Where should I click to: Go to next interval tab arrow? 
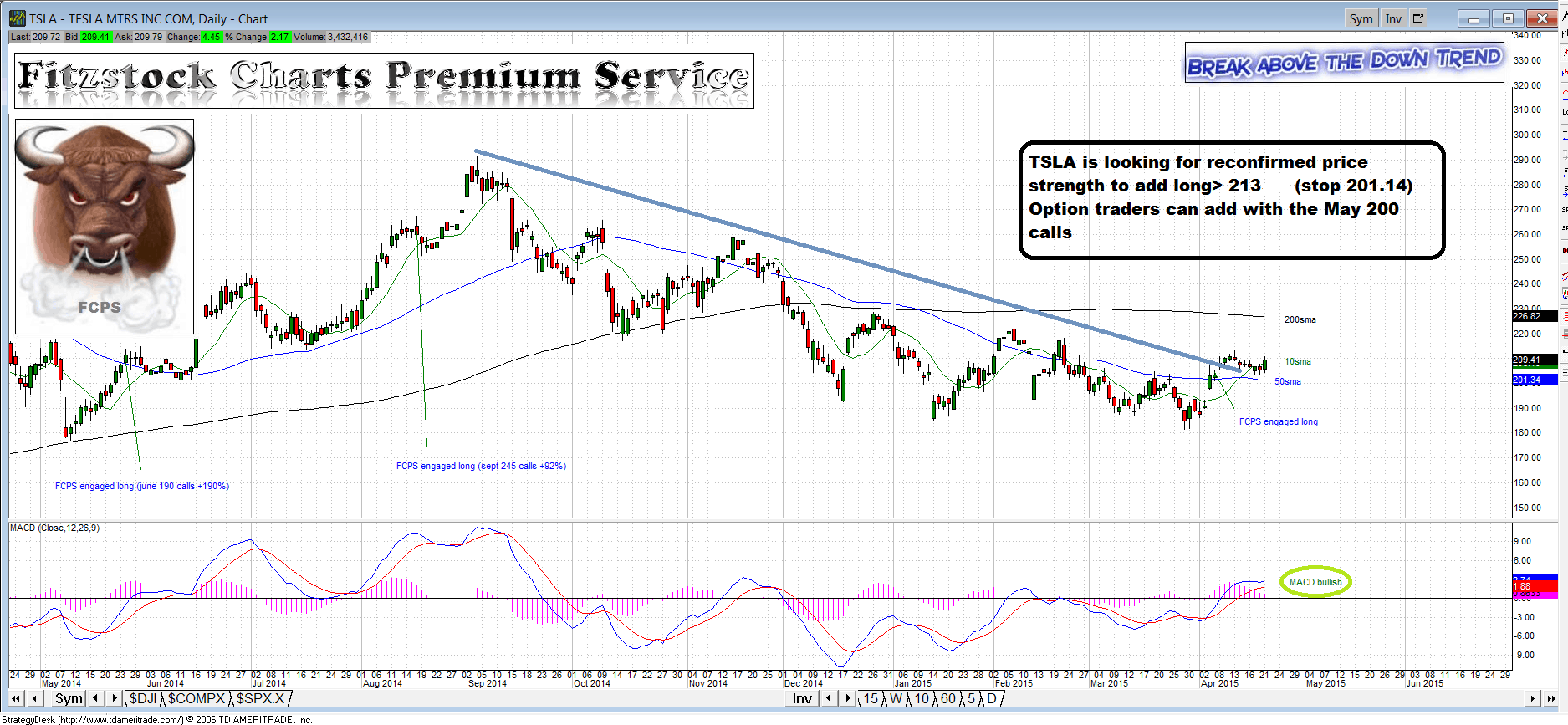coord(847,698)
